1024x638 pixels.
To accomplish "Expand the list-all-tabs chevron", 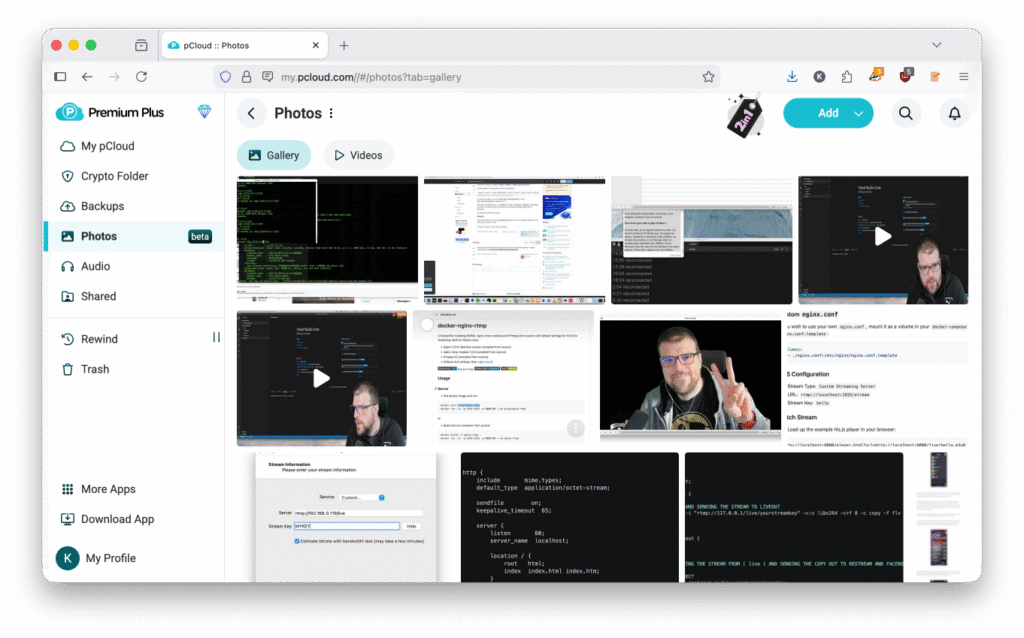I will pos(936,45).
